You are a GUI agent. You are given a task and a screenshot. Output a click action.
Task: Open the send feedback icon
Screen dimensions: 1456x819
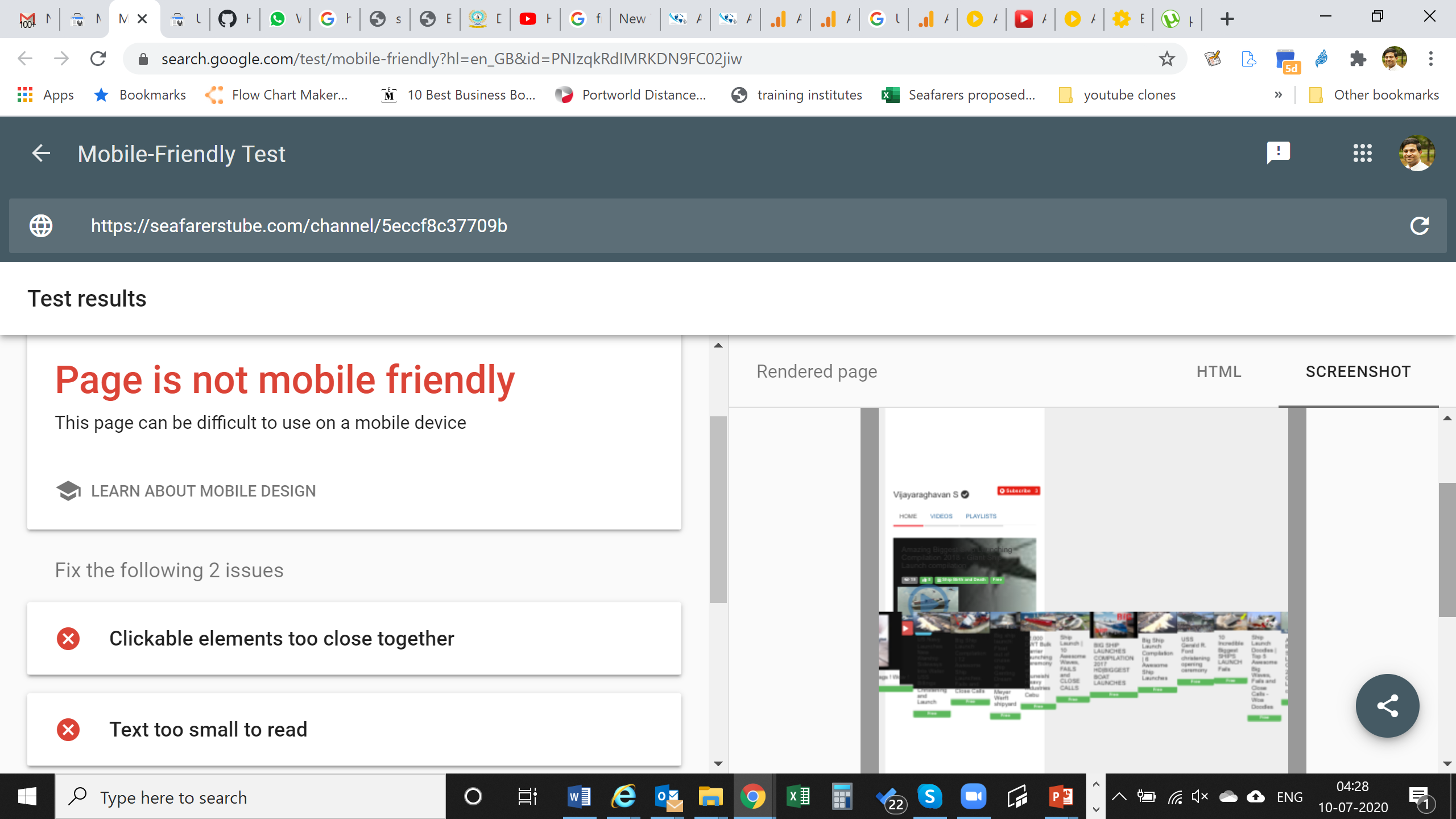pos(1278,154)
